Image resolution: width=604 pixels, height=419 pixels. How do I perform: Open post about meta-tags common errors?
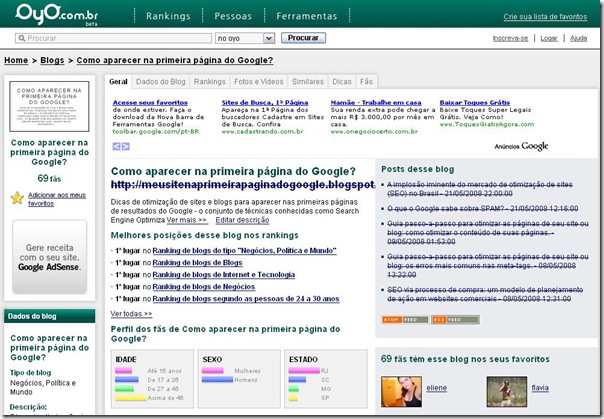pyautogui.click(x=488, y=266)
